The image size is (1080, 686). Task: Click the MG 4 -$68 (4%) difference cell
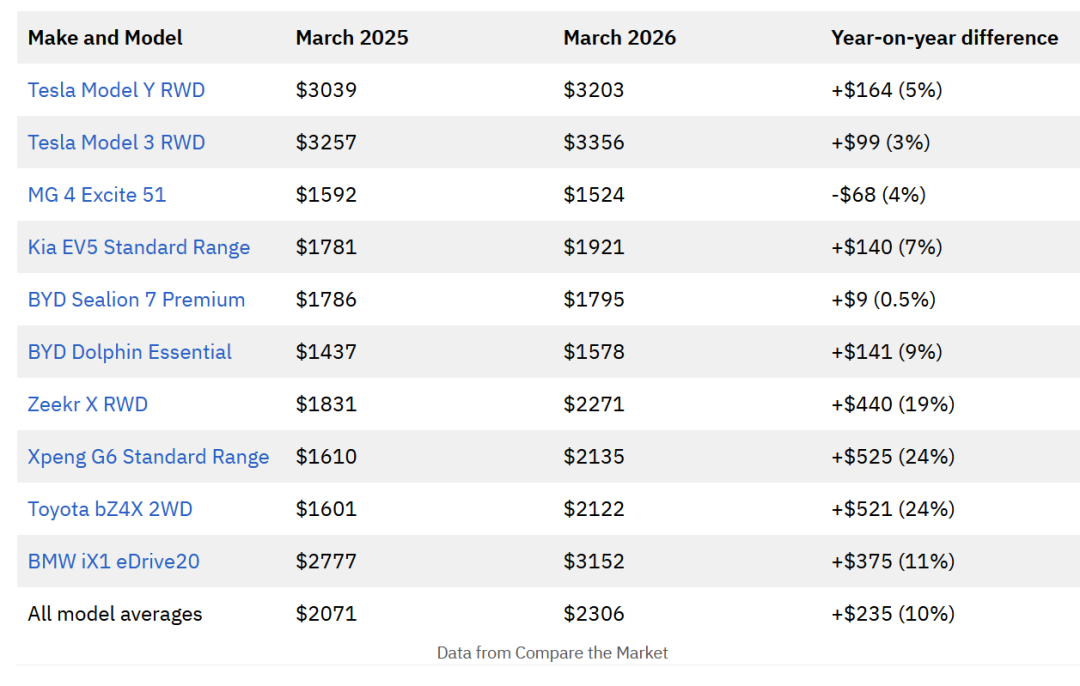[x=878, y=195]
